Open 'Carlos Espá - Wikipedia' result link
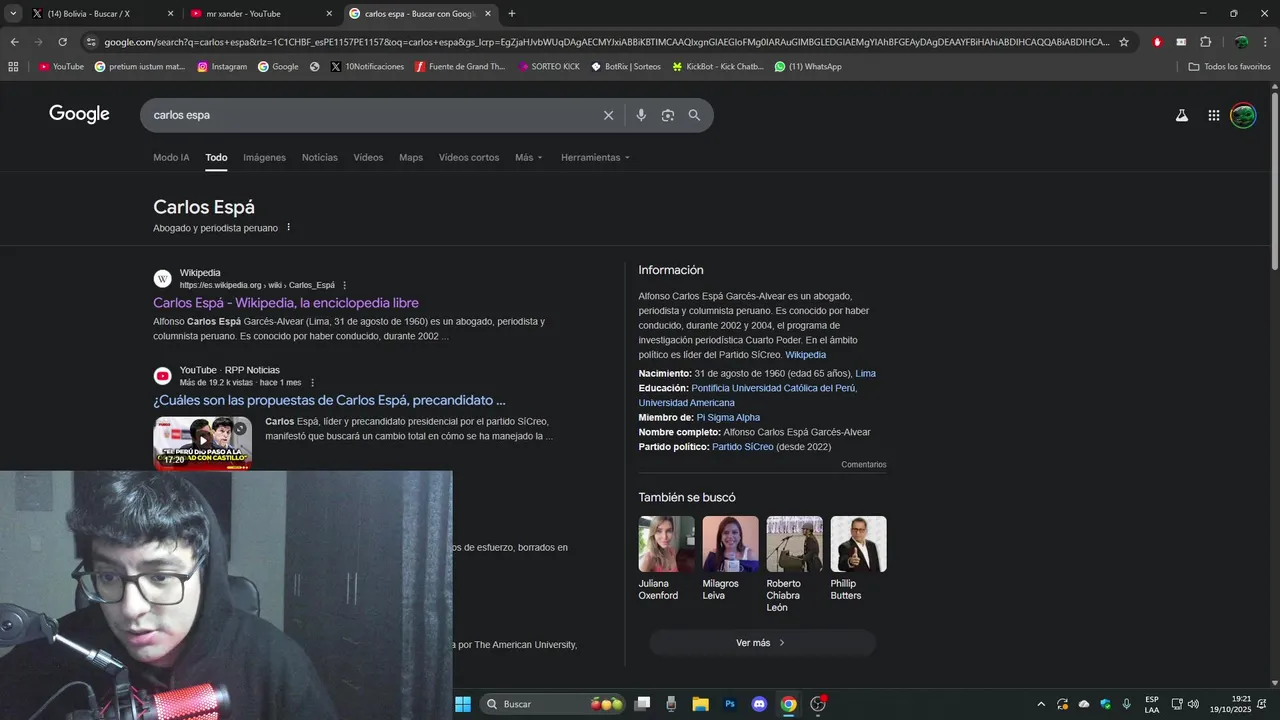Screen dimensions: 1280x720 coord(286,303)
